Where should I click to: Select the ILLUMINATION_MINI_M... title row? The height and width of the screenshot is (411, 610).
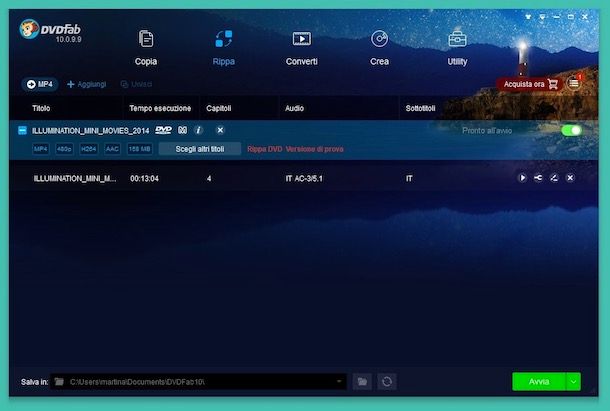pos(303,178)
